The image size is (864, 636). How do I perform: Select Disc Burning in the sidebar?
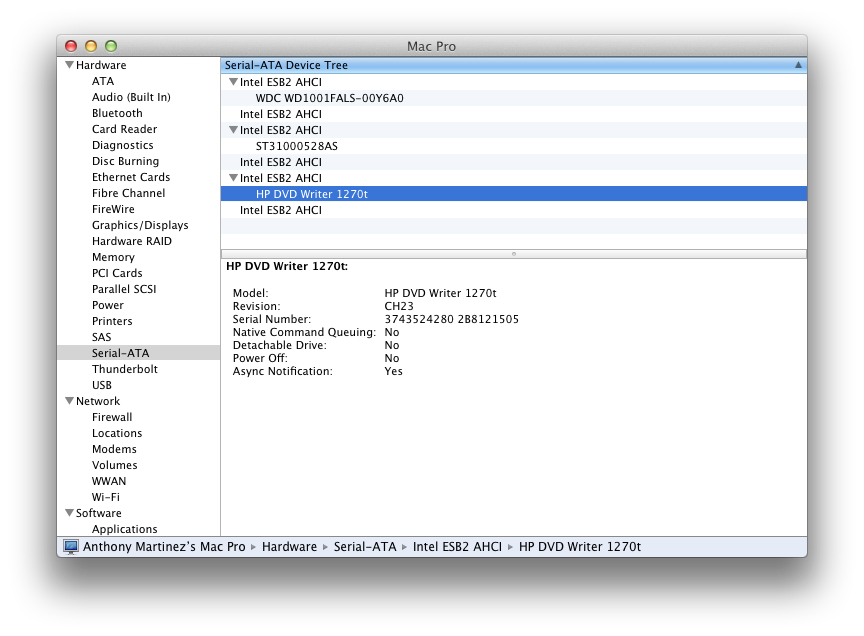125,161
